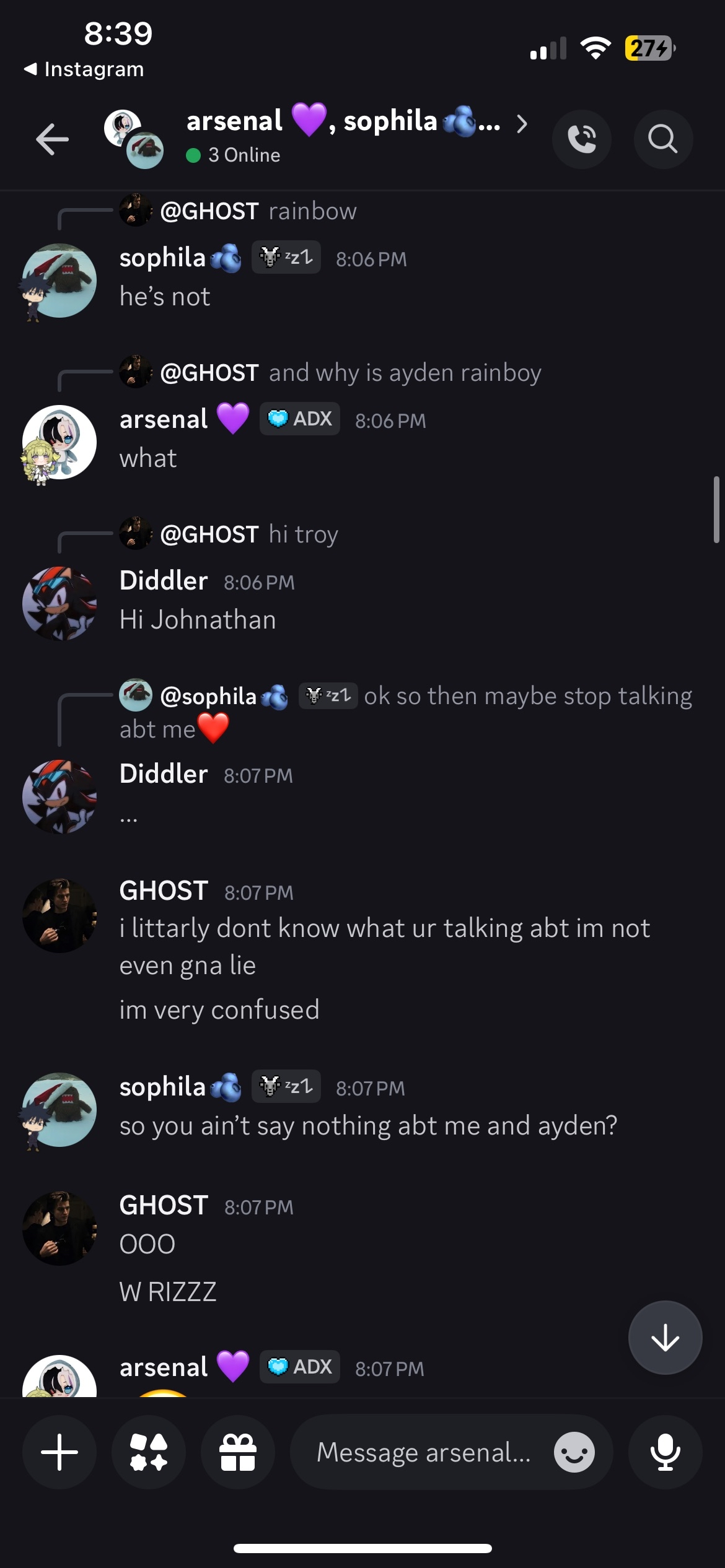The height and width of the screenshot is (1568, 725).
Task: Open the emoji picker smiley
Action: pyautogui.click(x=574, y=1452)
